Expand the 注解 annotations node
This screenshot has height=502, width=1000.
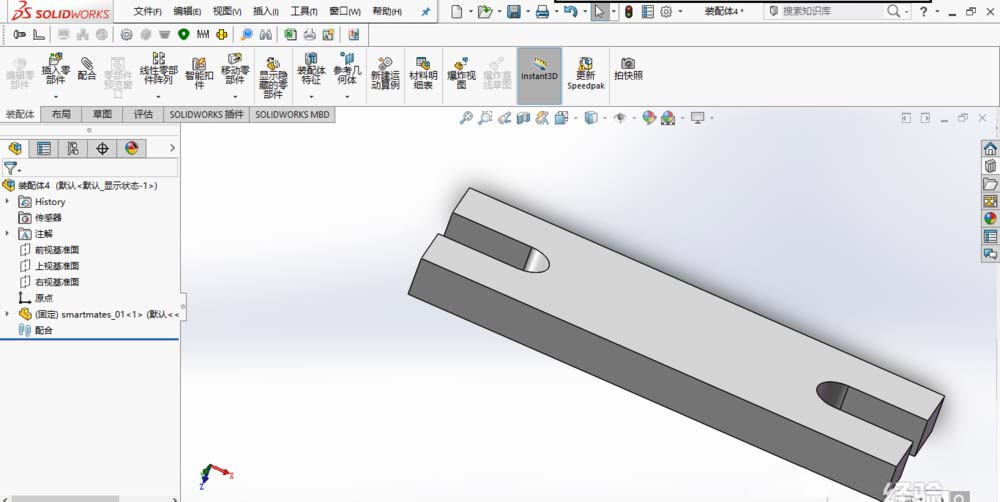[x=7, y=234]
